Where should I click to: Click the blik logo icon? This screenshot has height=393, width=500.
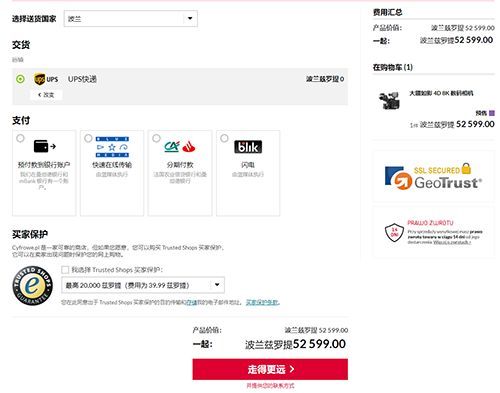pyautogui.click(x=248, y=147)
